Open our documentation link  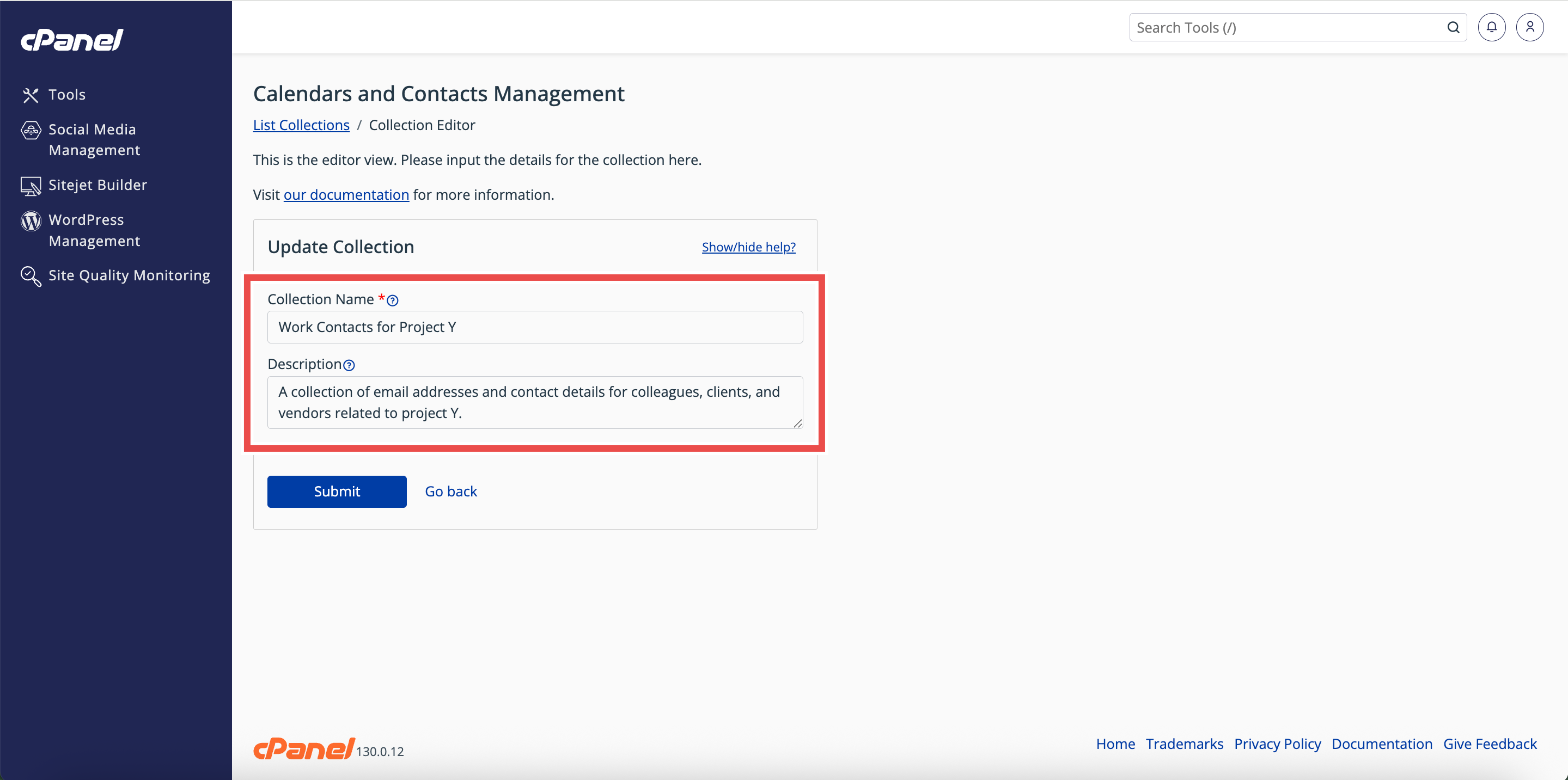[x=346, y=195]
